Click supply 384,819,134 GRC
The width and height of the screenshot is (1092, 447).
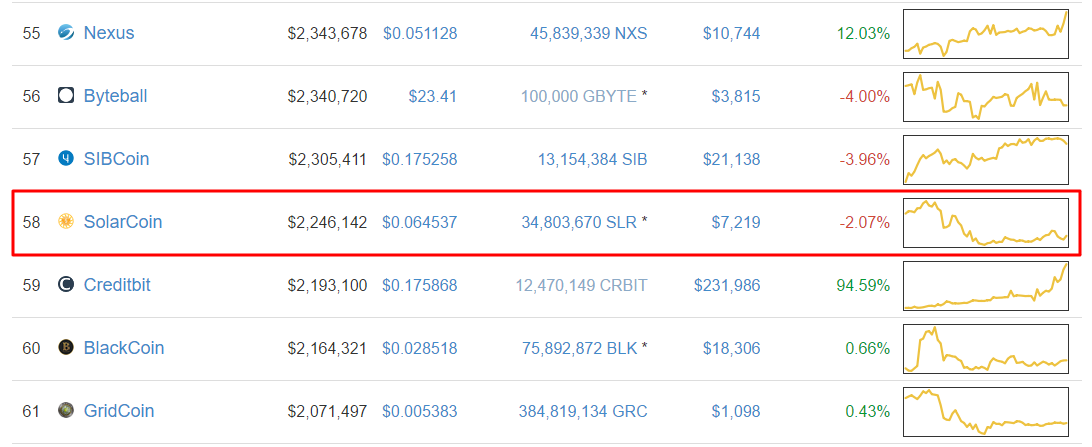[x=583, y=411]
